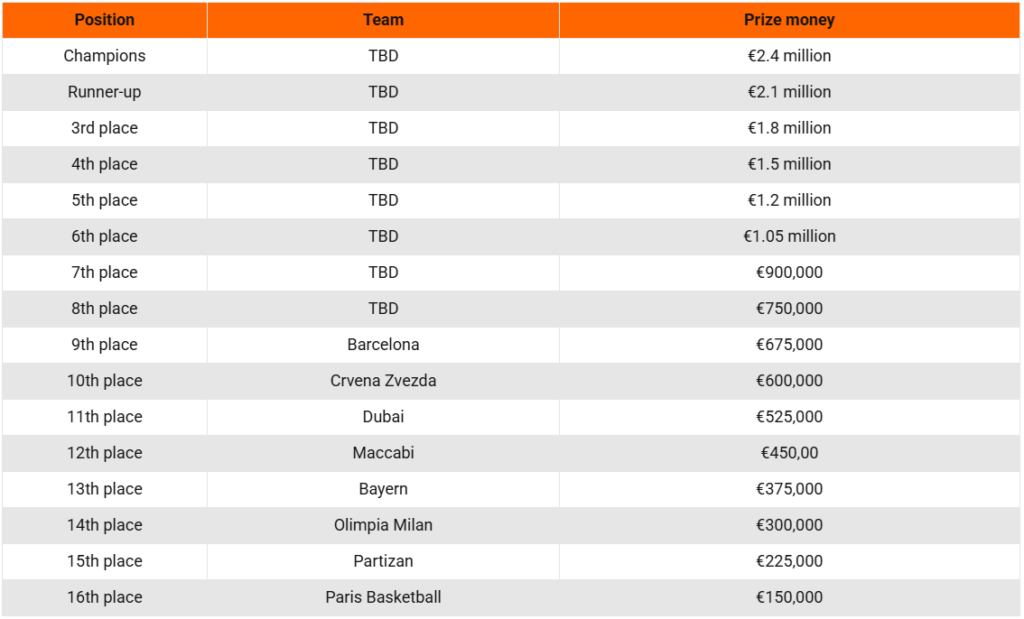
Task: Click the Prize money column header
Action: [789, 20]
